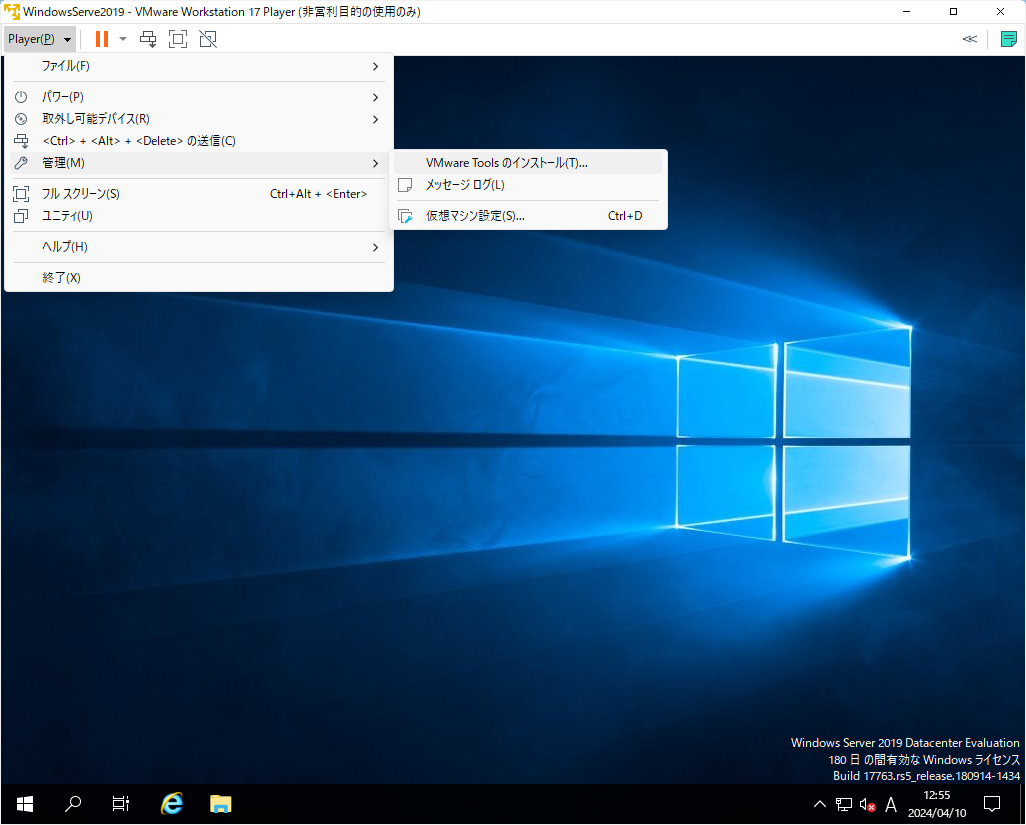Pause the virtual machine with the orange pause icon
Screen dimensions: 1026x825
(101, 39)
